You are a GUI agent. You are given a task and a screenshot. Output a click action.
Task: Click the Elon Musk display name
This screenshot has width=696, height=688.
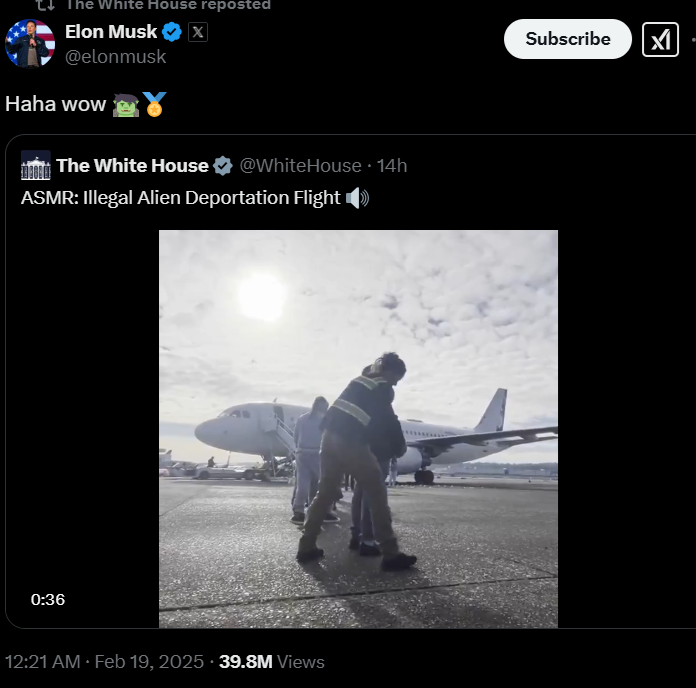pos(111,32)
